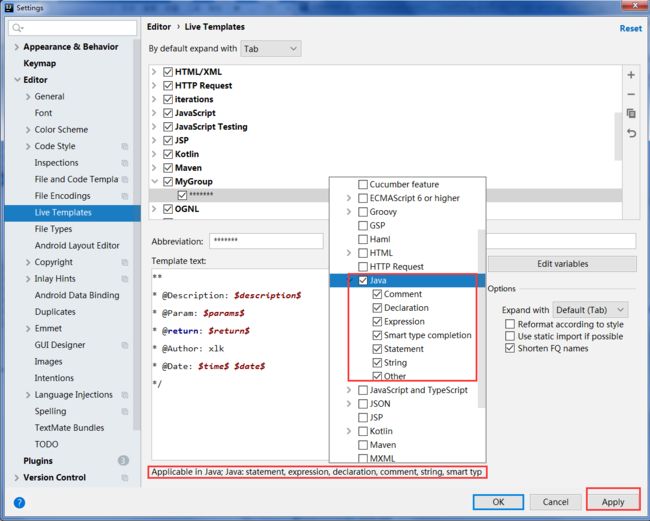The height and width of the screenshot is (521, 650).
Task: Click into the Abbreviation field
Action: coord(266,241)
